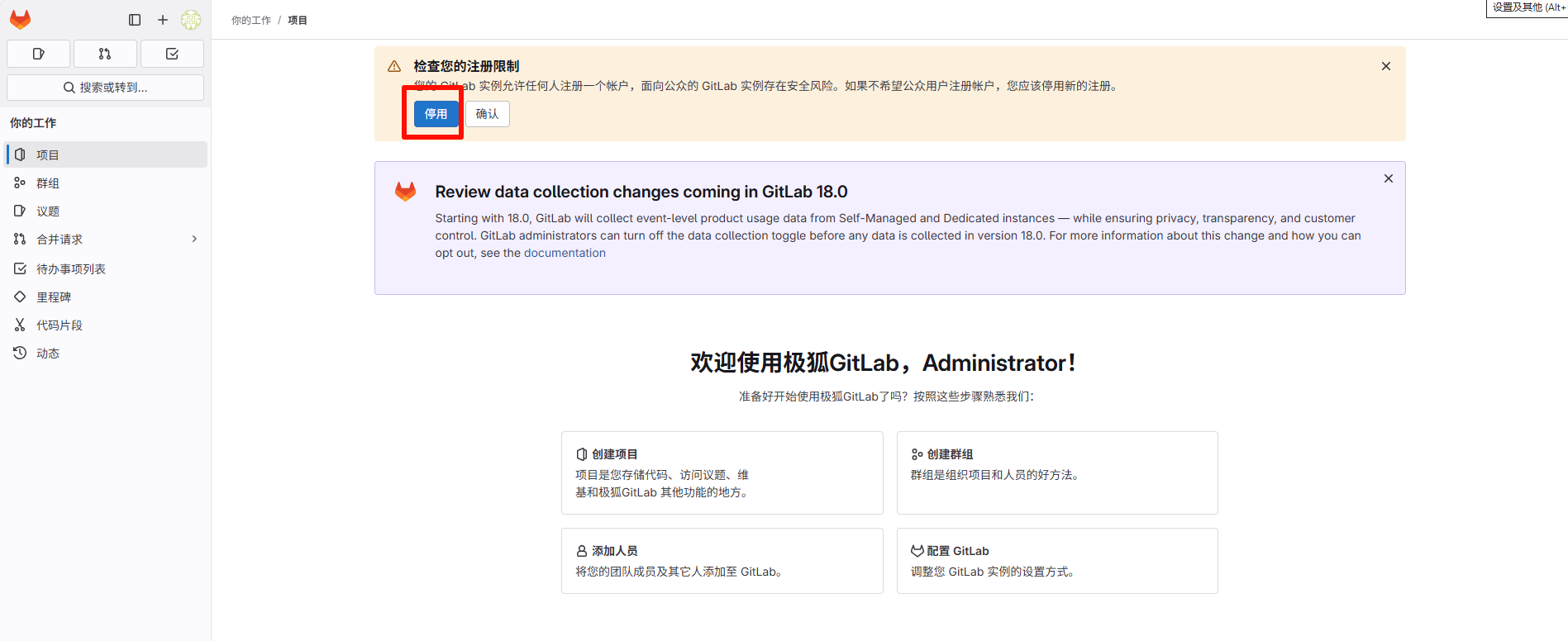
Task: Click the welcome heading 欢迎使用极狐GitLab
Action: 883,363
